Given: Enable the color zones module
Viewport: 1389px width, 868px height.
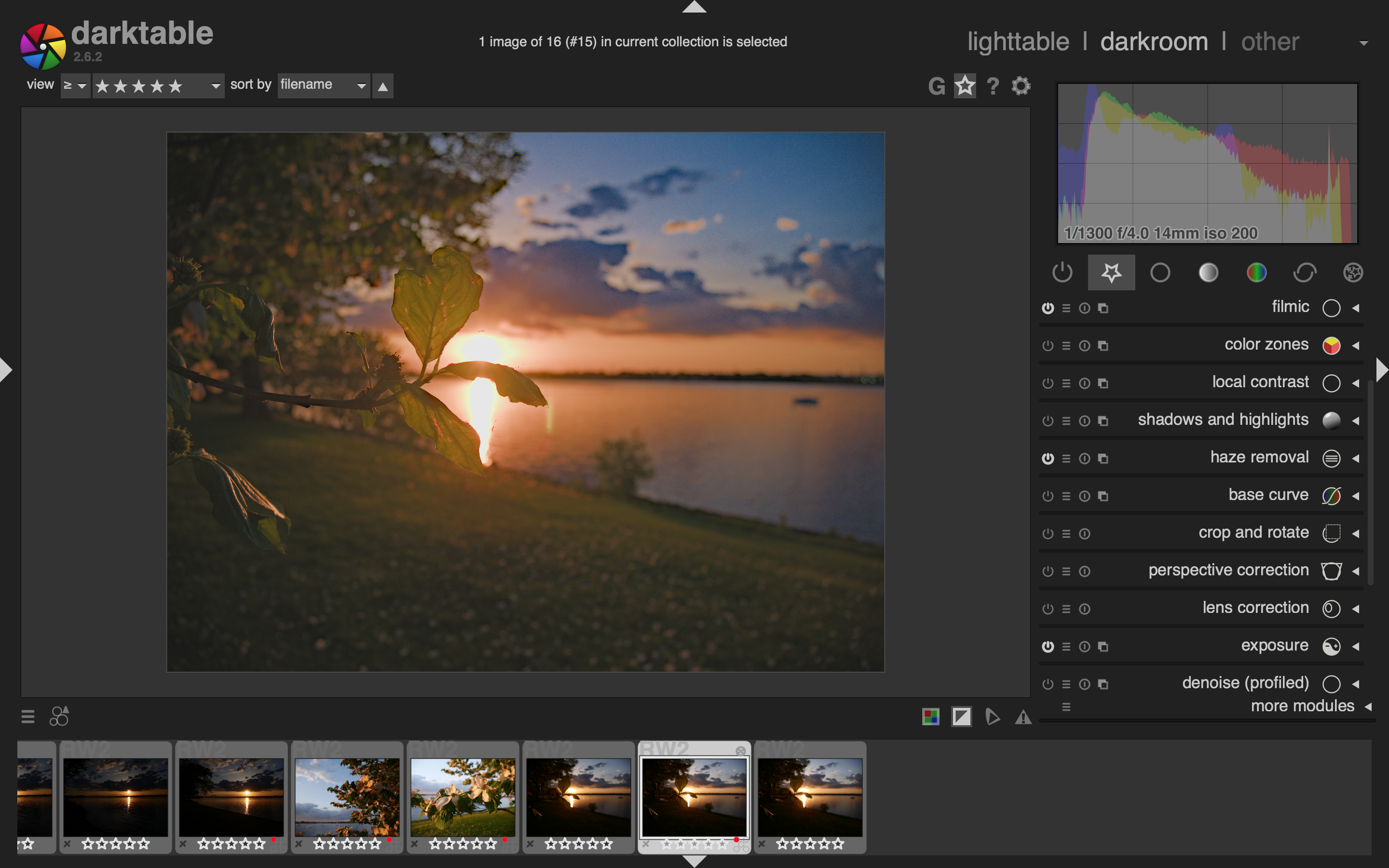Looking at the screenshot, I should click(1048, 346).
